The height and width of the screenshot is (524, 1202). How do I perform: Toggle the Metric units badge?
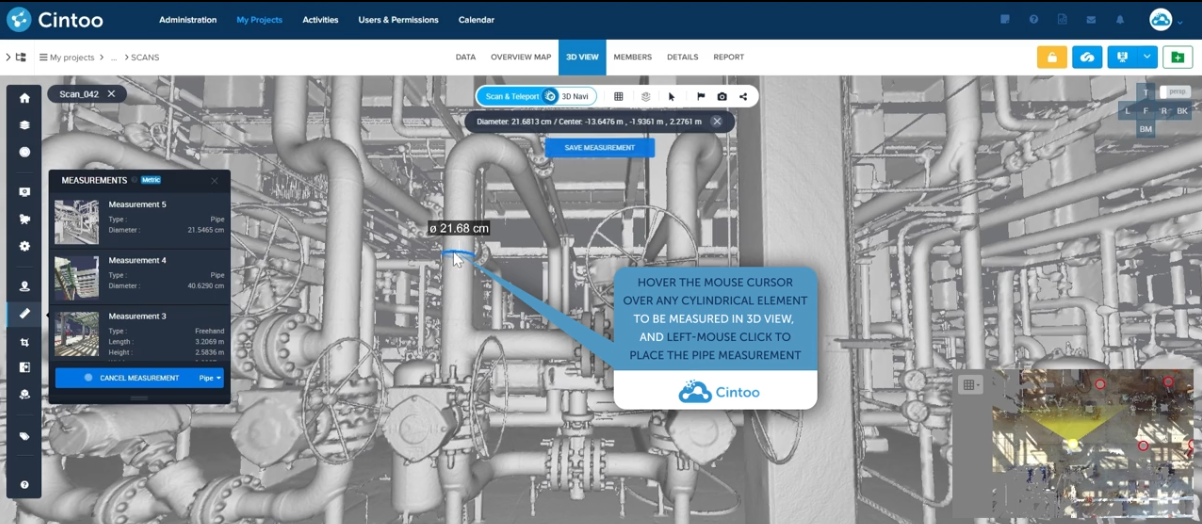[151, 181]
